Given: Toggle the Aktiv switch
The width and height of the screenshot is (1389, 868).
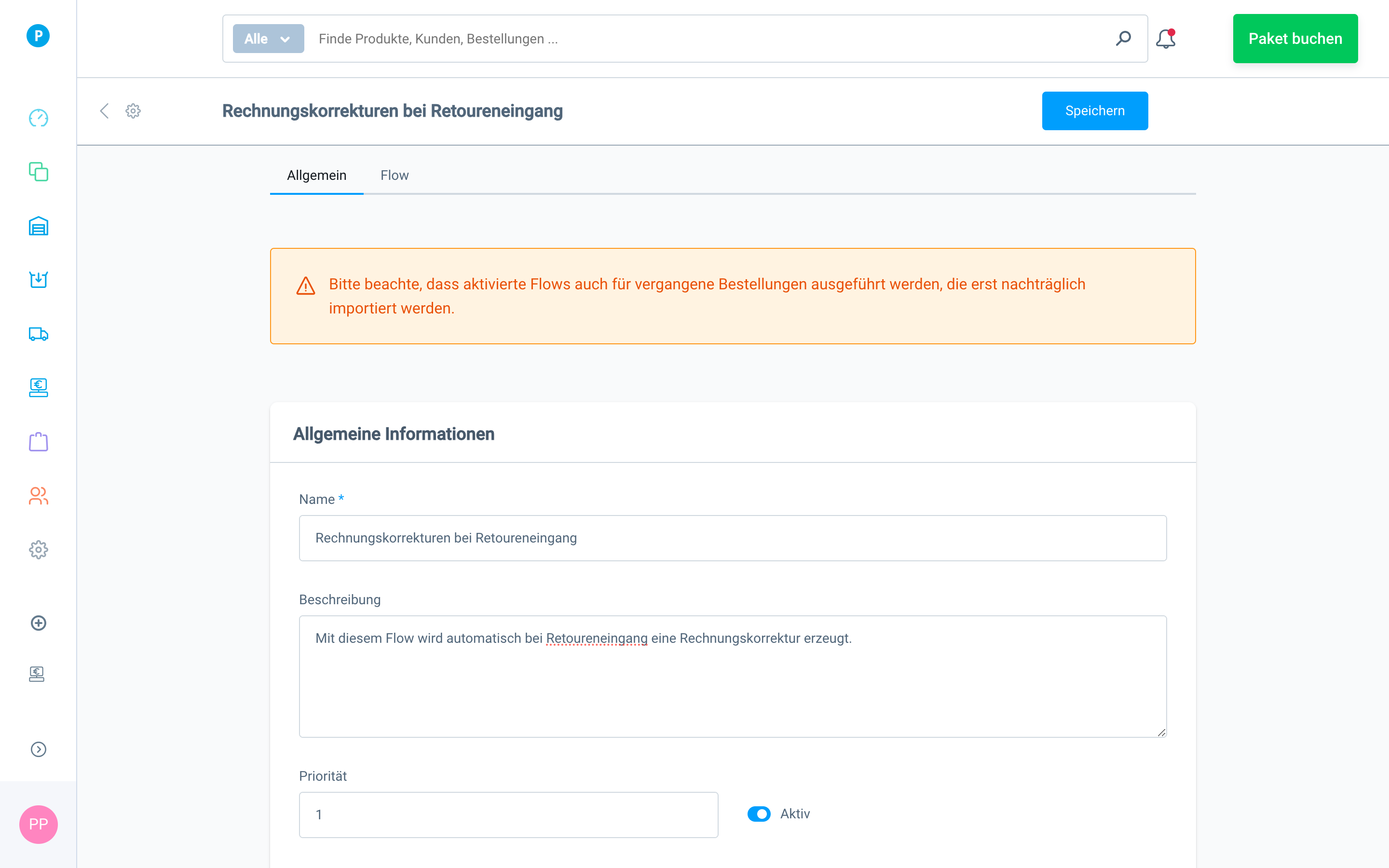Looking at the screenshot, I should 759,814.
